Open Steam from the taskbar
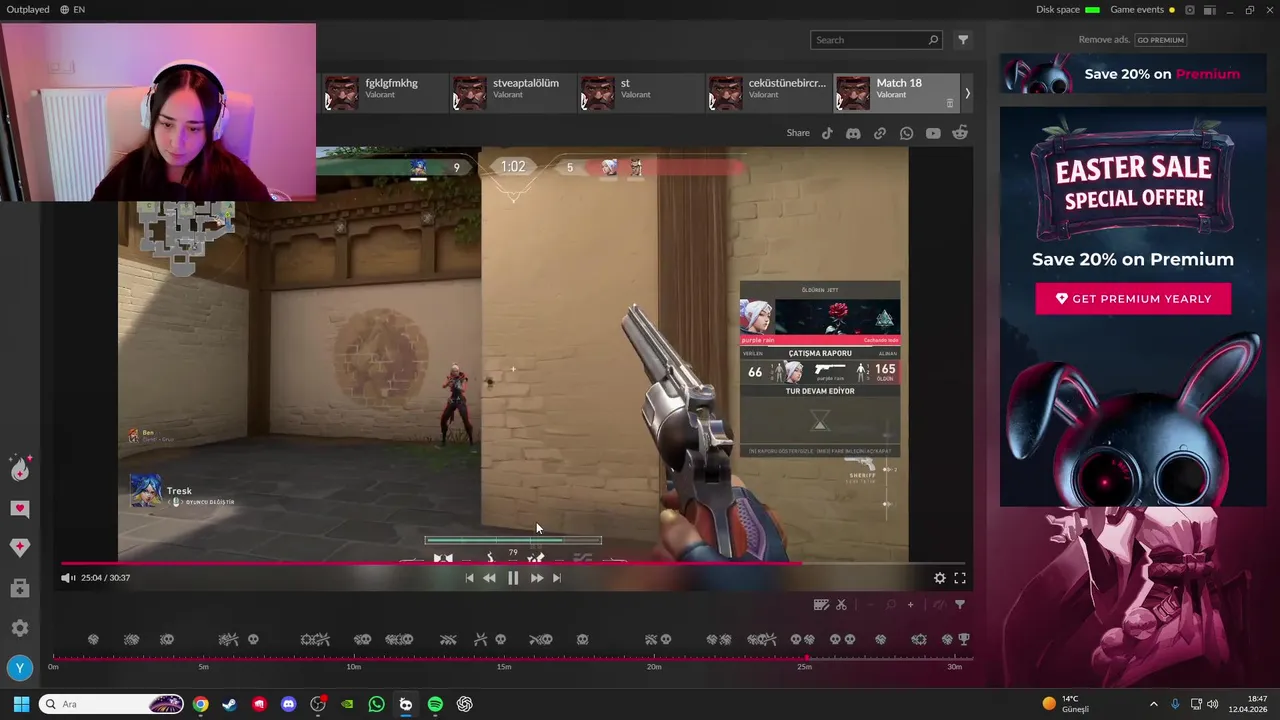1280x720 pixels. [229, 704]
